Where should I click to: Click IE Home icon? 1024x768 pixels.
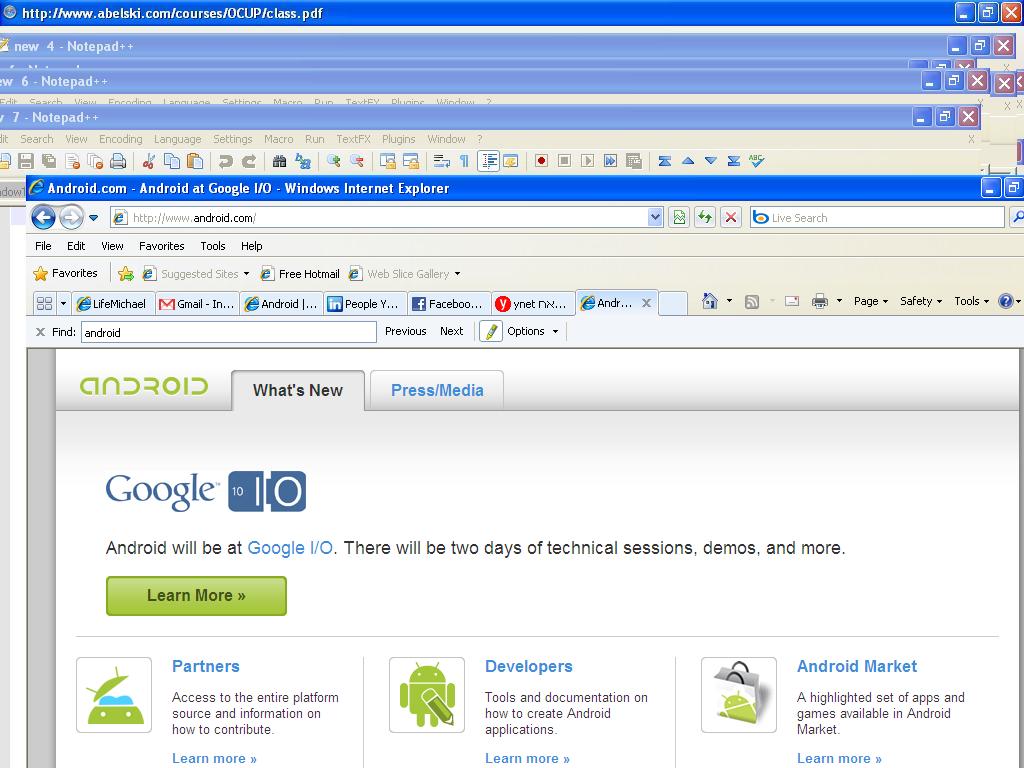pyautogui.click(x=710, y=301)
